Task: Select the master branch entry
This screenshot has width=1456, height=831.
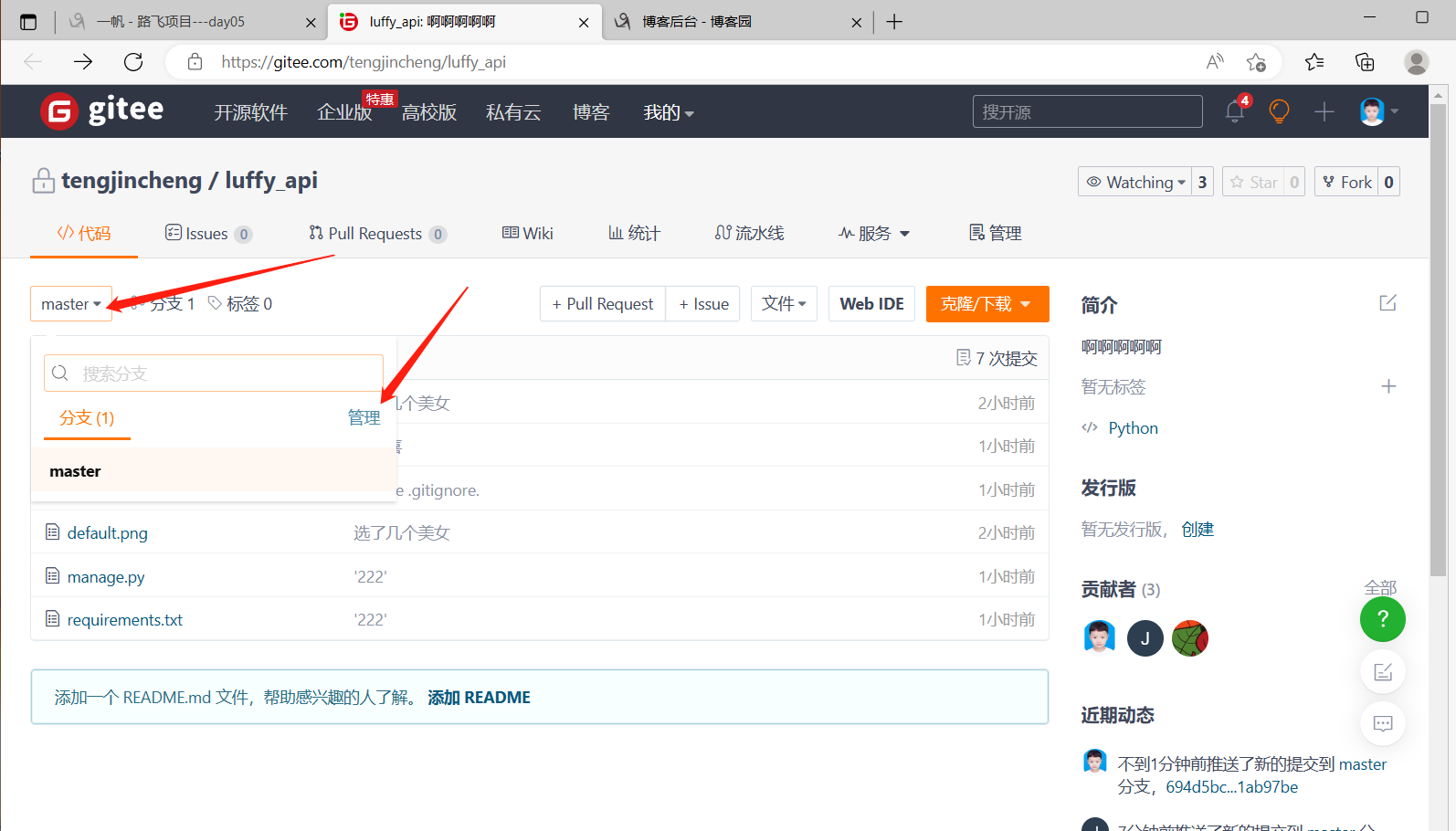Action: pos(214,471)
